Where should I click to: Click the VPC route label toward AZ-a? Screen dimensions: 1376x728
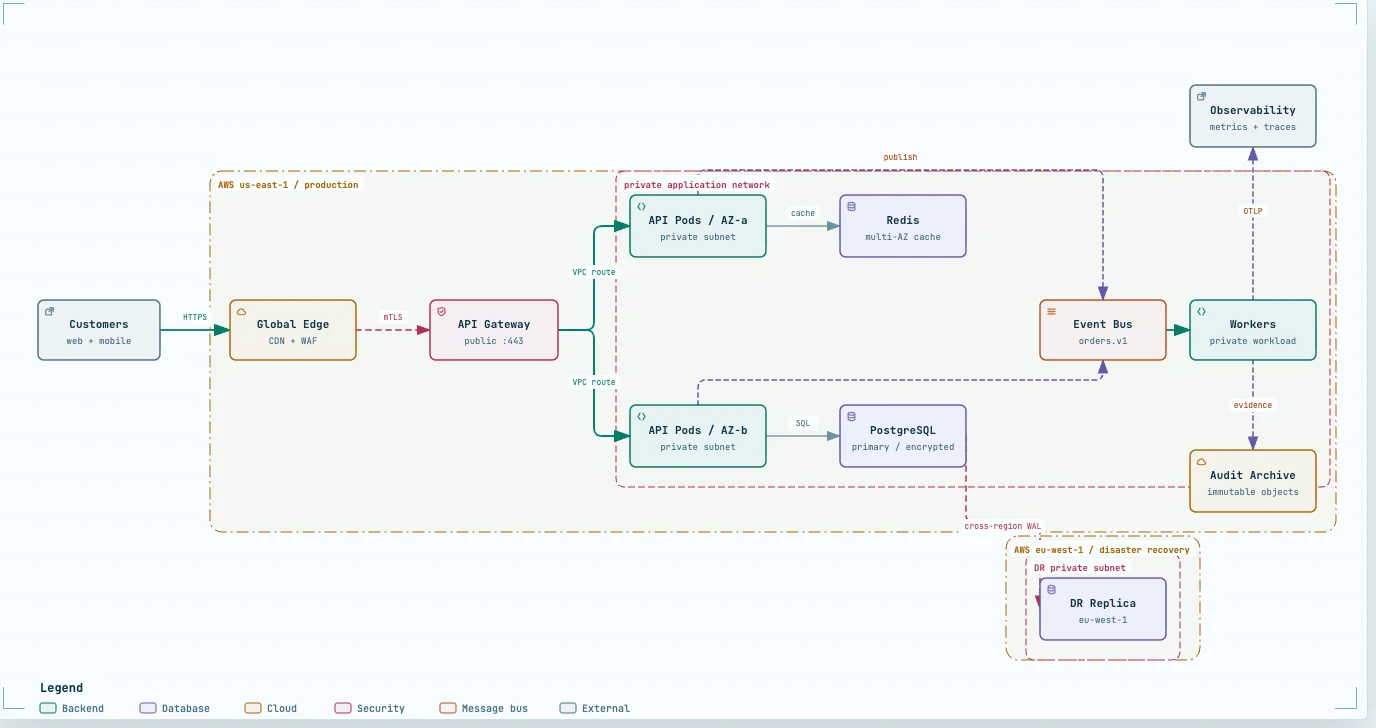(594, 272)
